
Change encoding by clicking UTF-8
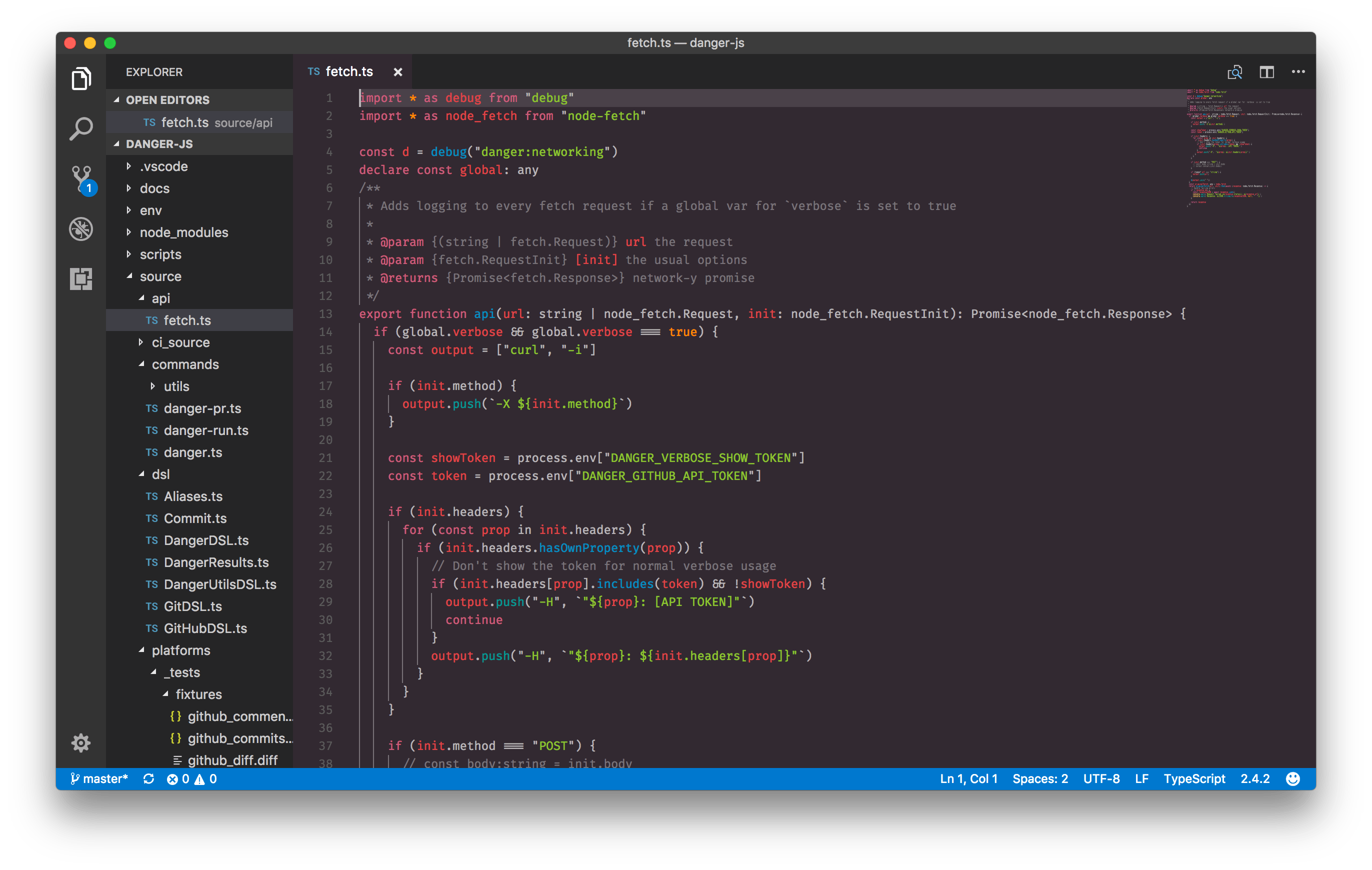pos(1101,778)
